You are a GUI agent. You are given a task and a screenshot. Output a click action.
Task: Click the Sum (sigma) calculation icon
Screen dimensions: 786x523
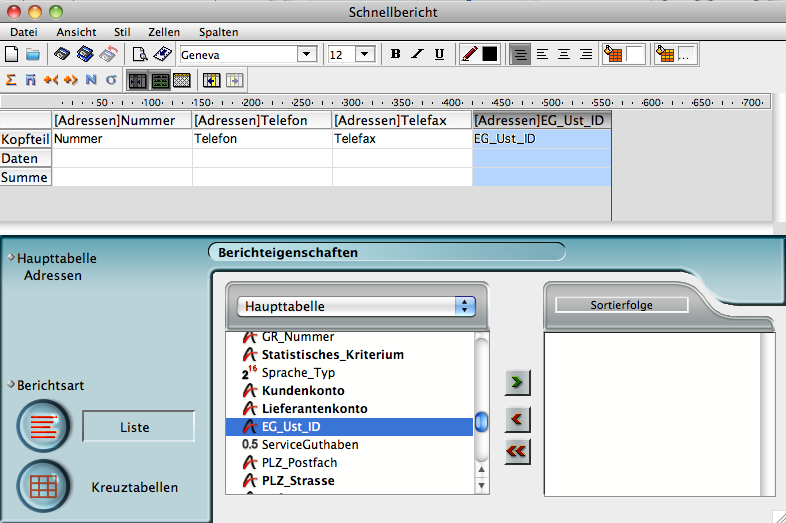click(12, 80)
